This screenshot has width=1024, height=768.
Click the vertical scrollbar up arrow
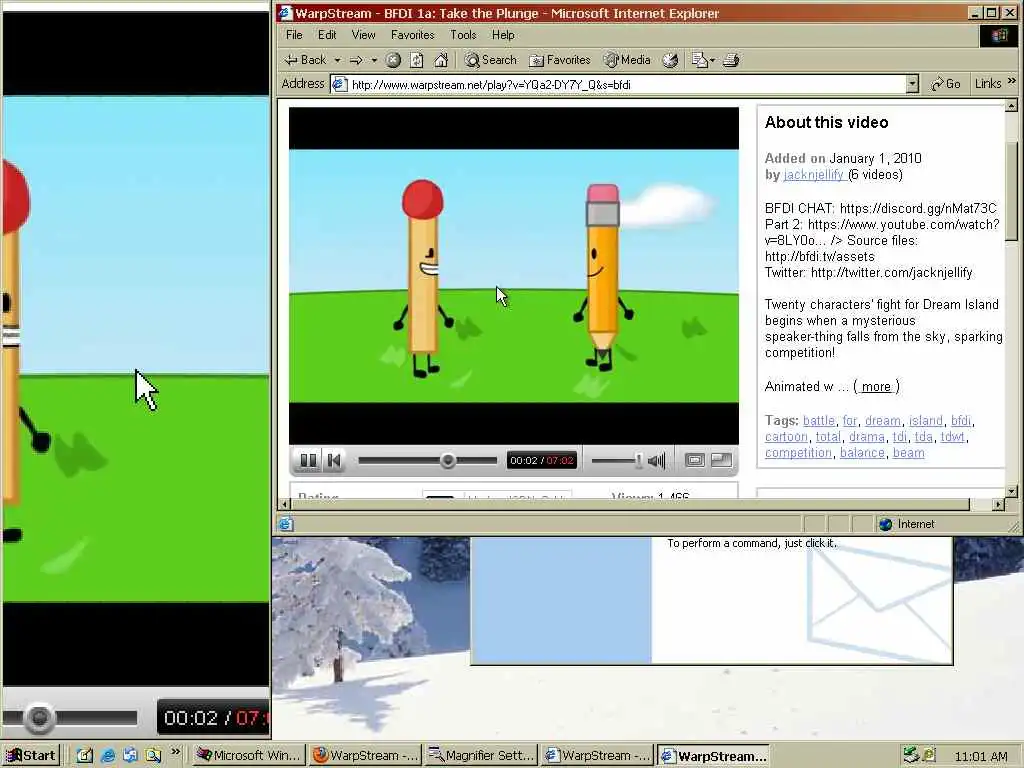pyautogui.click(x=1012, y=105)
